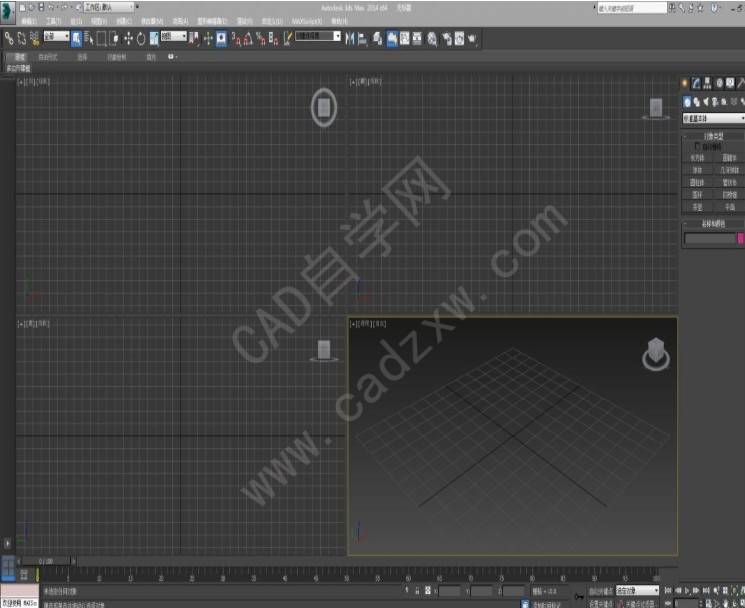Enable the 自动栅格 AutoGrid checkbox

(x=697, y=146)
